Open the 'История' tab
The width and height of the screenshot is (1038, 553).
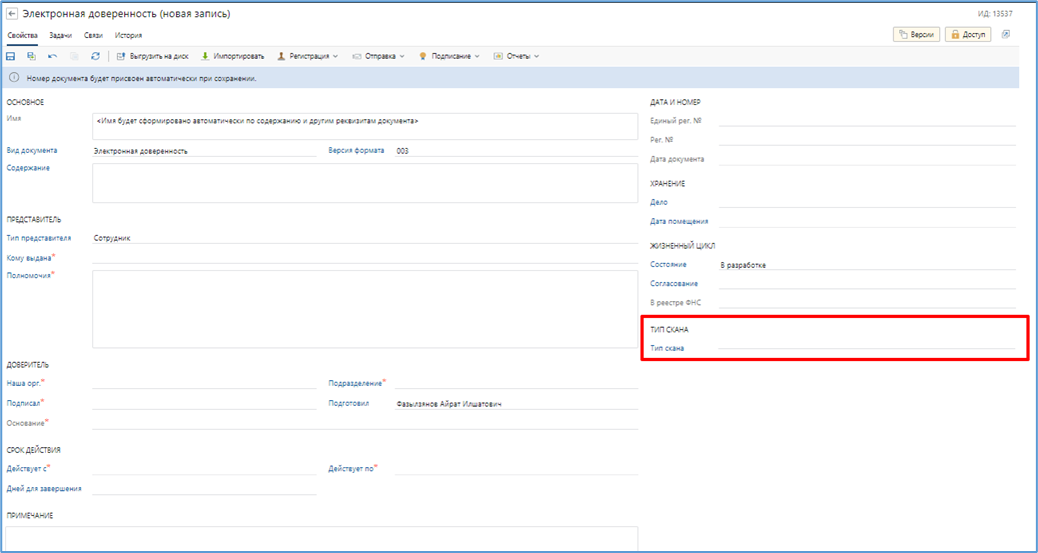pyautogui.click(x=128, y=35)
